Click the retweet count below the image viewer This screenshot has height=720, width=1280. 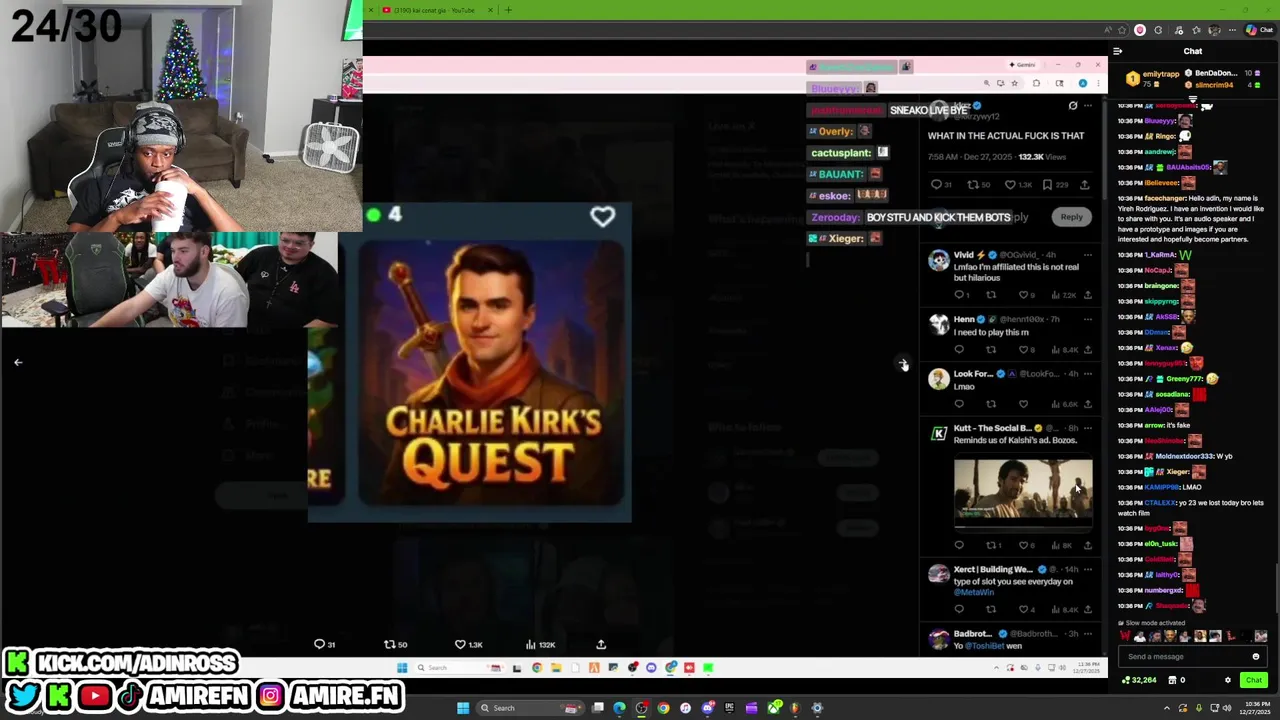point(395,644)
